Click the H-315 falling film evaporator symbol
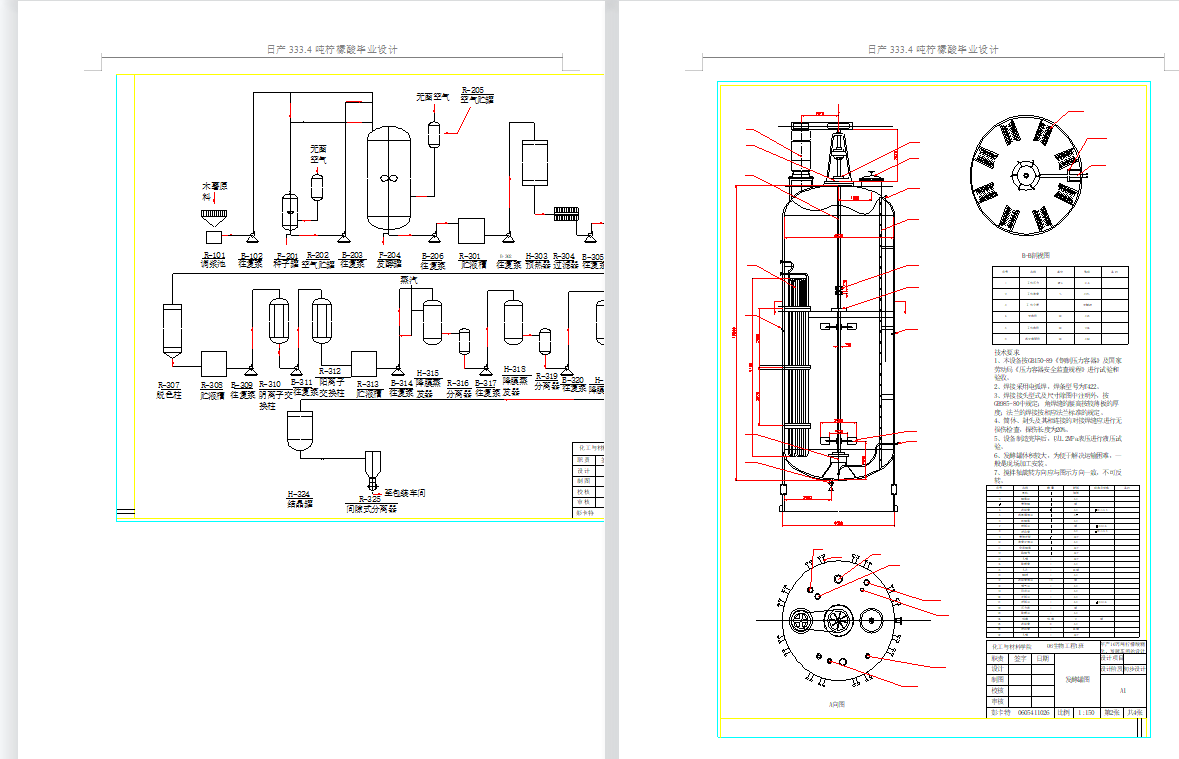Image resolution: width=1179 pixels, height=759 pixels. tap(432, 322)
